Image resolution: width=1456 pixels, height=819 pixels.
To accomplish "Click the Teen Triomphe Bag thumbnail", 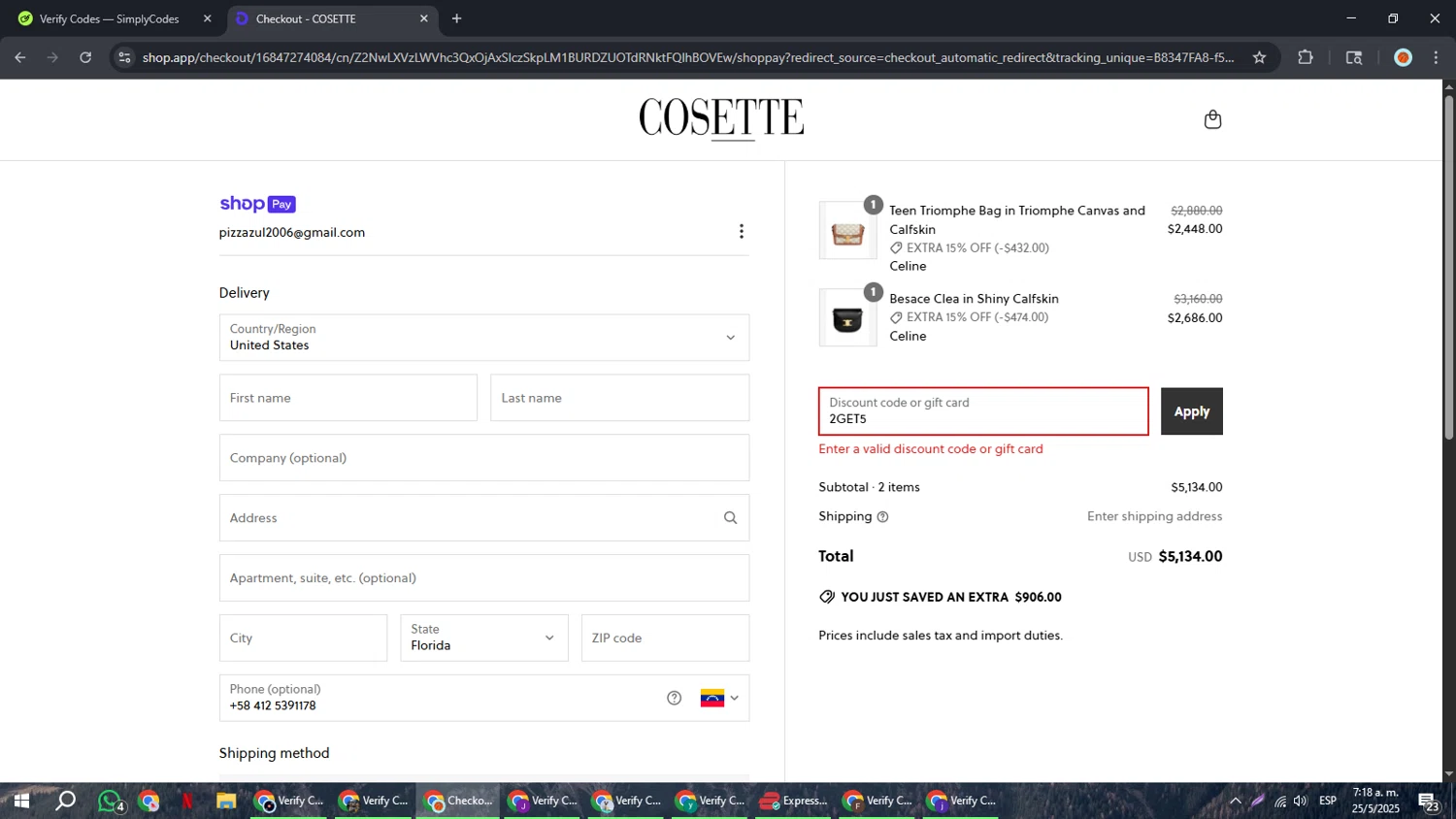I will click(x=847, y=231).
